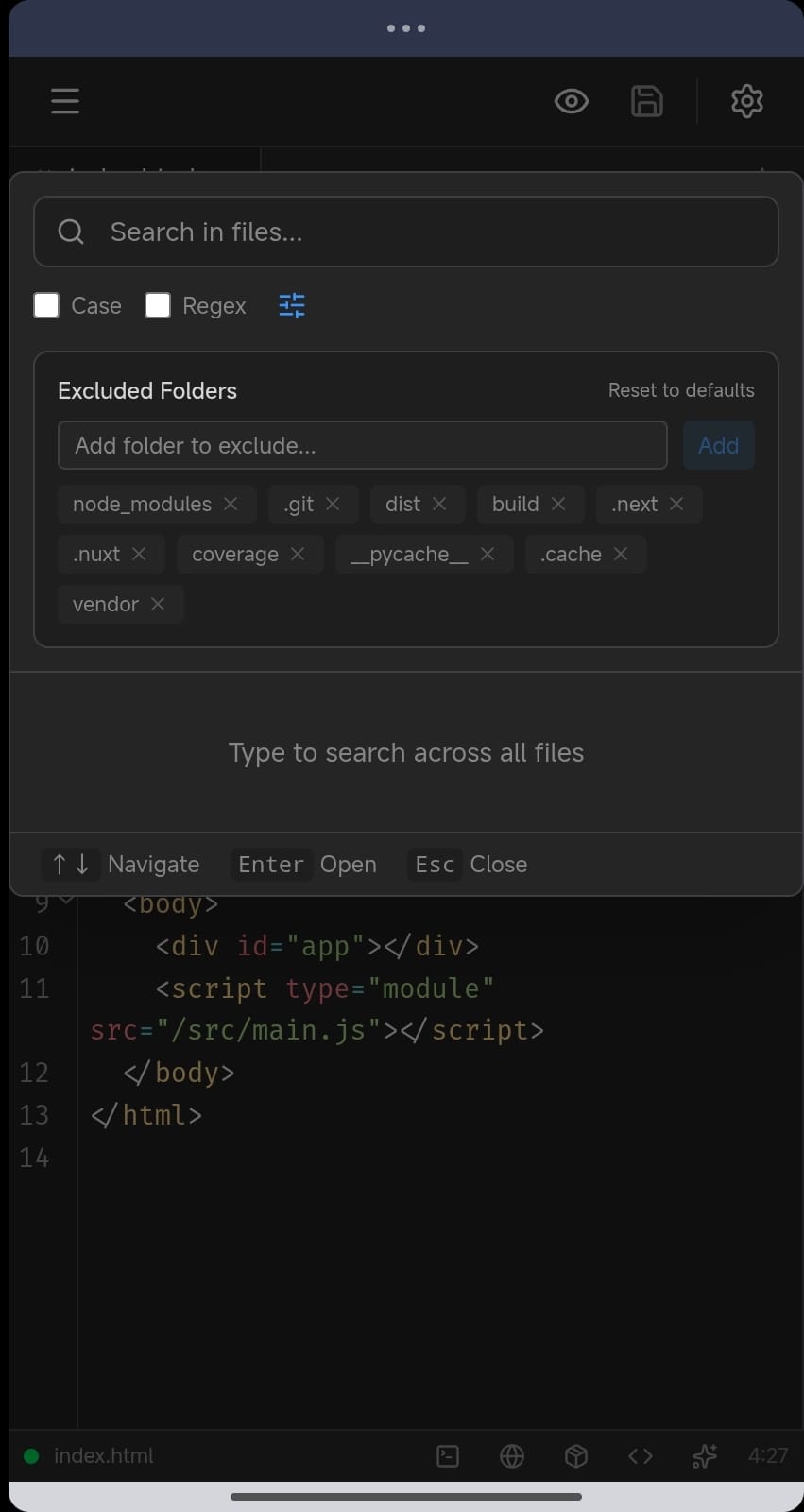The image size is (804, 1512).
Task: Open the package cube icon in status bar
Action: [x=576, y=1456]
